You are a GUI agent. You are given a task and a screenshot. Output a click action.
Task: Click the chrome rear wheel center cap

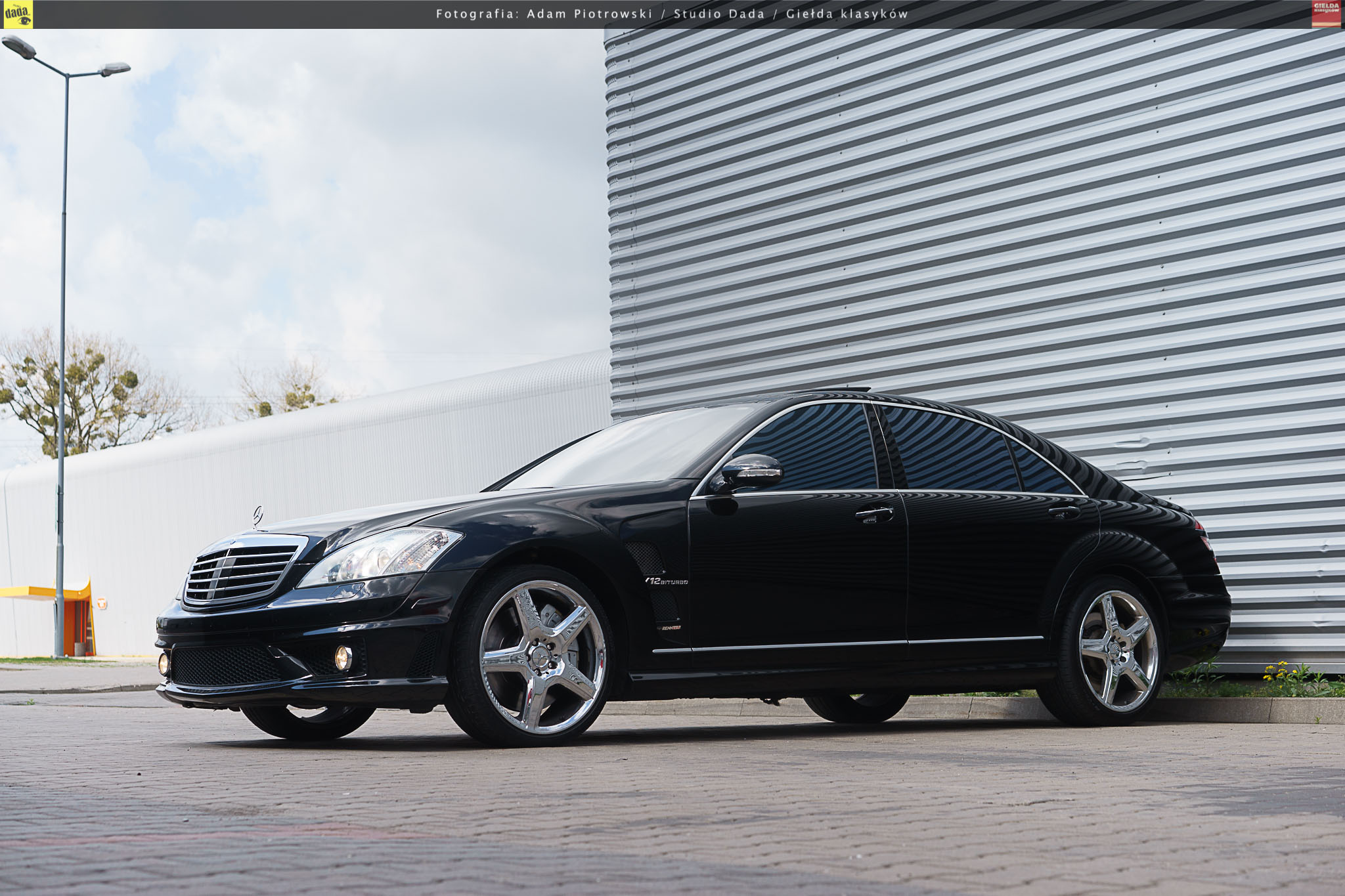click(1116, 651)
